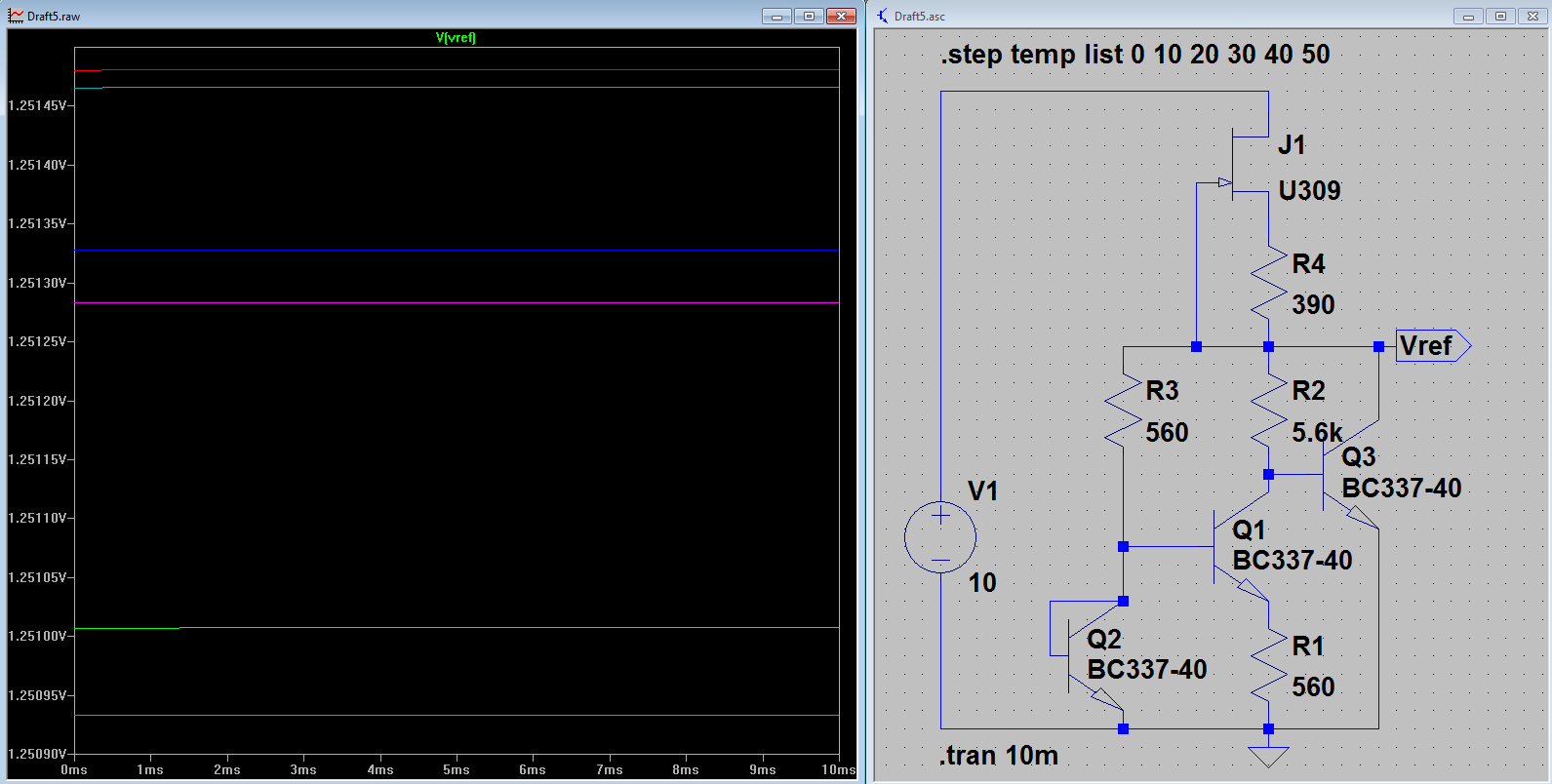The image size is (1552, 784).
Task: Click the magenta trace in waveform plot
Action: tap(457, 303)
